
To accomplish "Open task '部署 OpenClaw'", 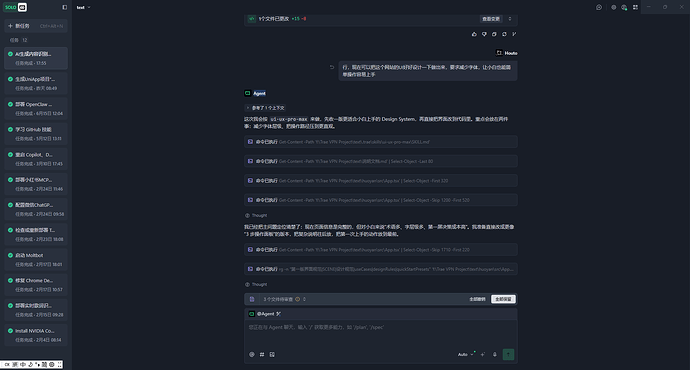I will pos(36,108).
